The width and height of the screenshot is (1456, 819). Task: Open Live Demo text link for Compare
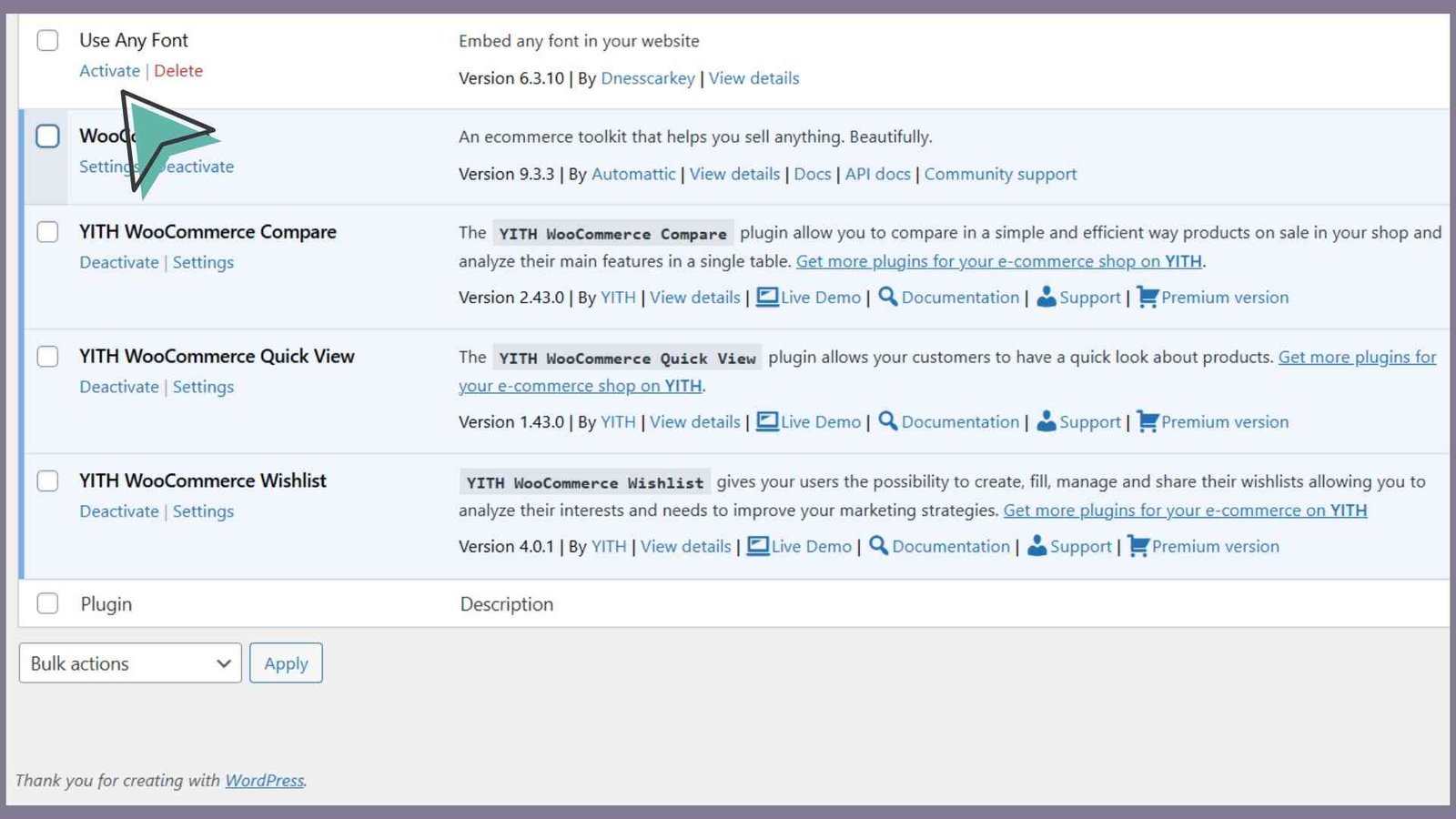coord(821,298)
